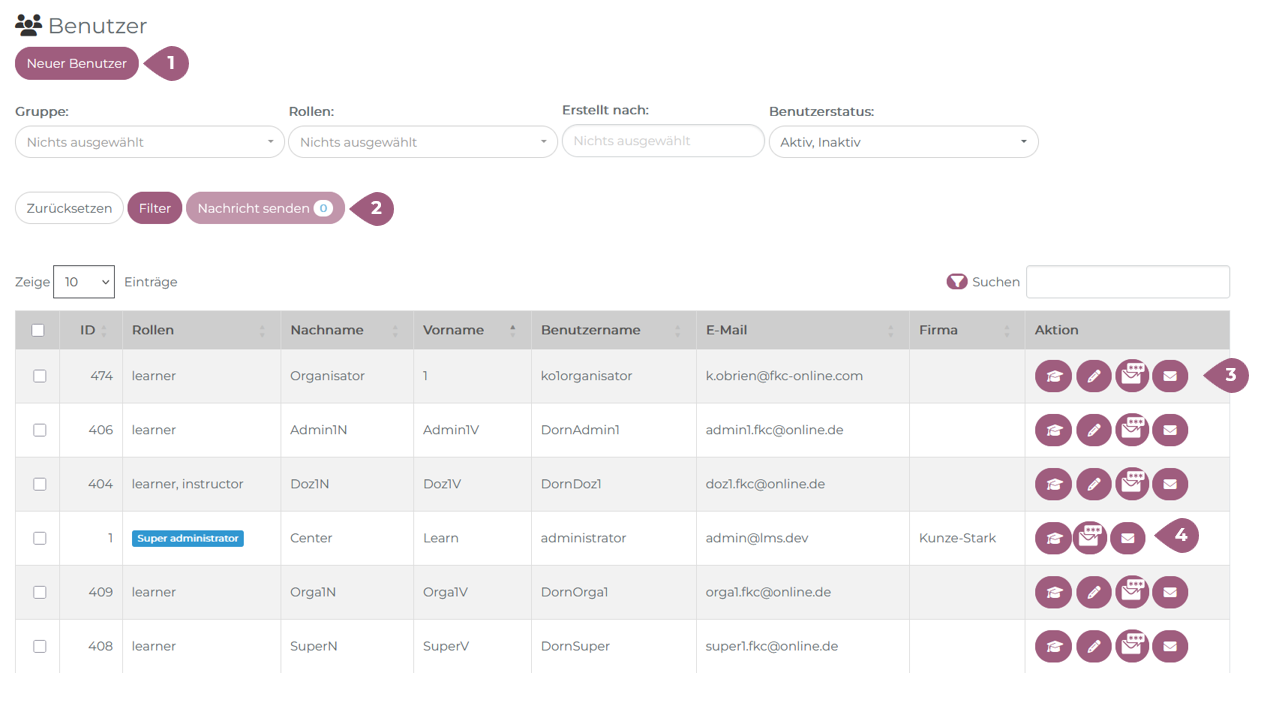
Task: Check the box for user ID 406
Action: point(40,430)
